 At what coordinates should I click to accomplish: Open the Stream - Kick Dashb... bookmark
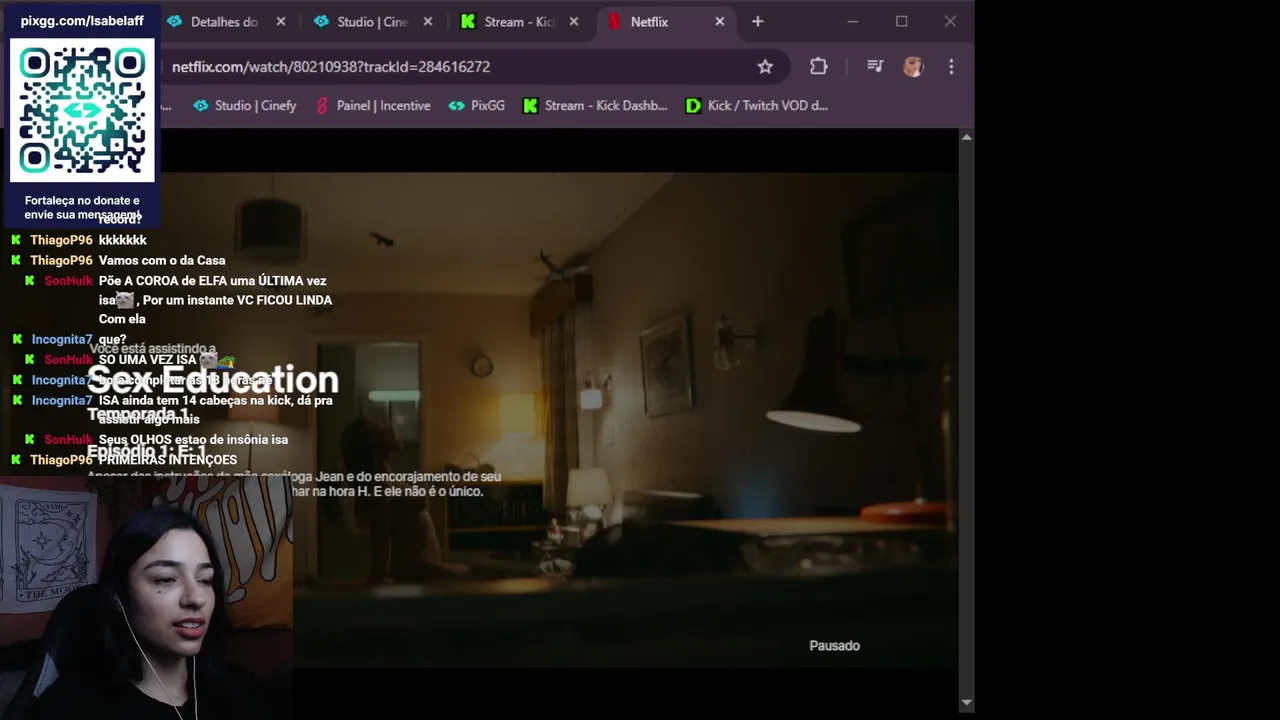click(595, 106)
